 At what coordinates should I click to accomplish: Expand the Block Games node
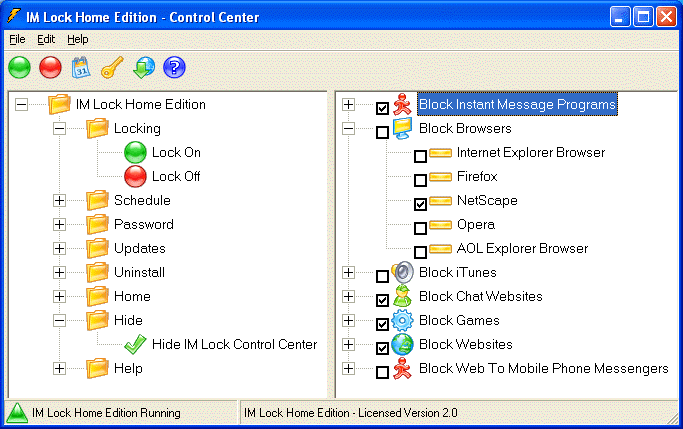[x=348, y=320]
